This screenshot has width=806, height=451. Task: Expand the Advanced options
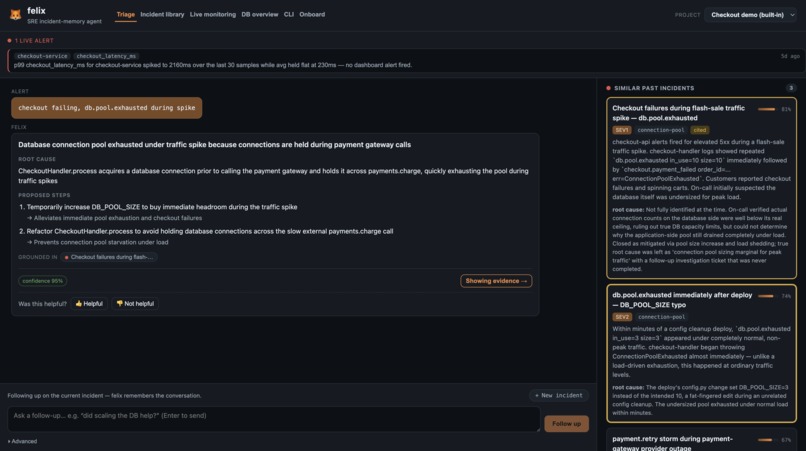click(22, 441)
